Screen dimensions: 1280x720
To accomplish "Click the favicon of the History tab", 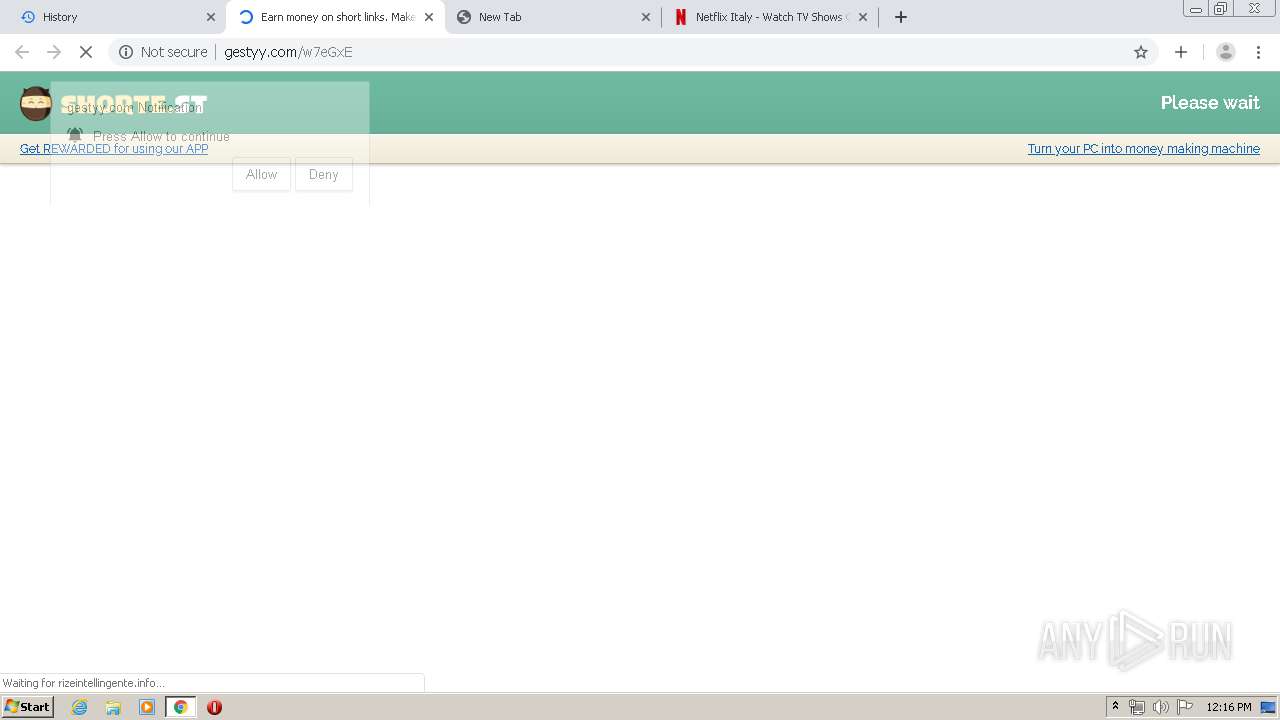I will coord(28,17).
